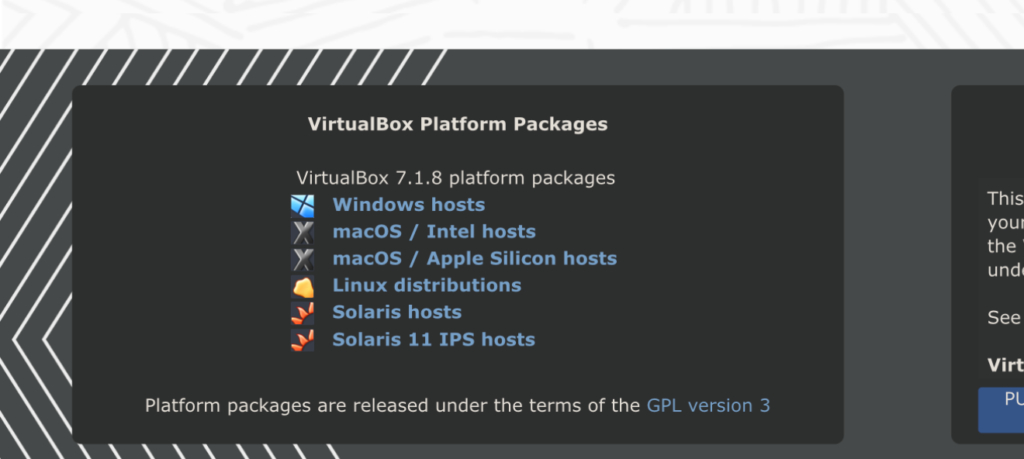Click the partially visible blue PU button
The image size is (1024, 459).
coord(1000,410)
